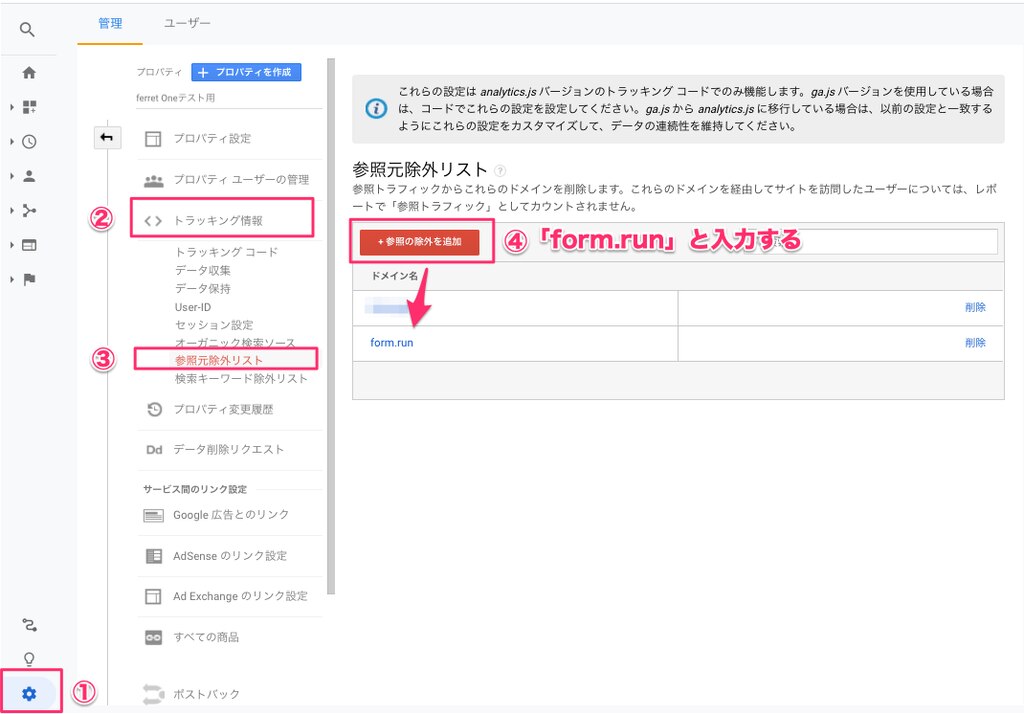This screenshot has height=714, width=1024.
Task: Expand the Acquisition section arrow
Action: click(x=12, y=211)
